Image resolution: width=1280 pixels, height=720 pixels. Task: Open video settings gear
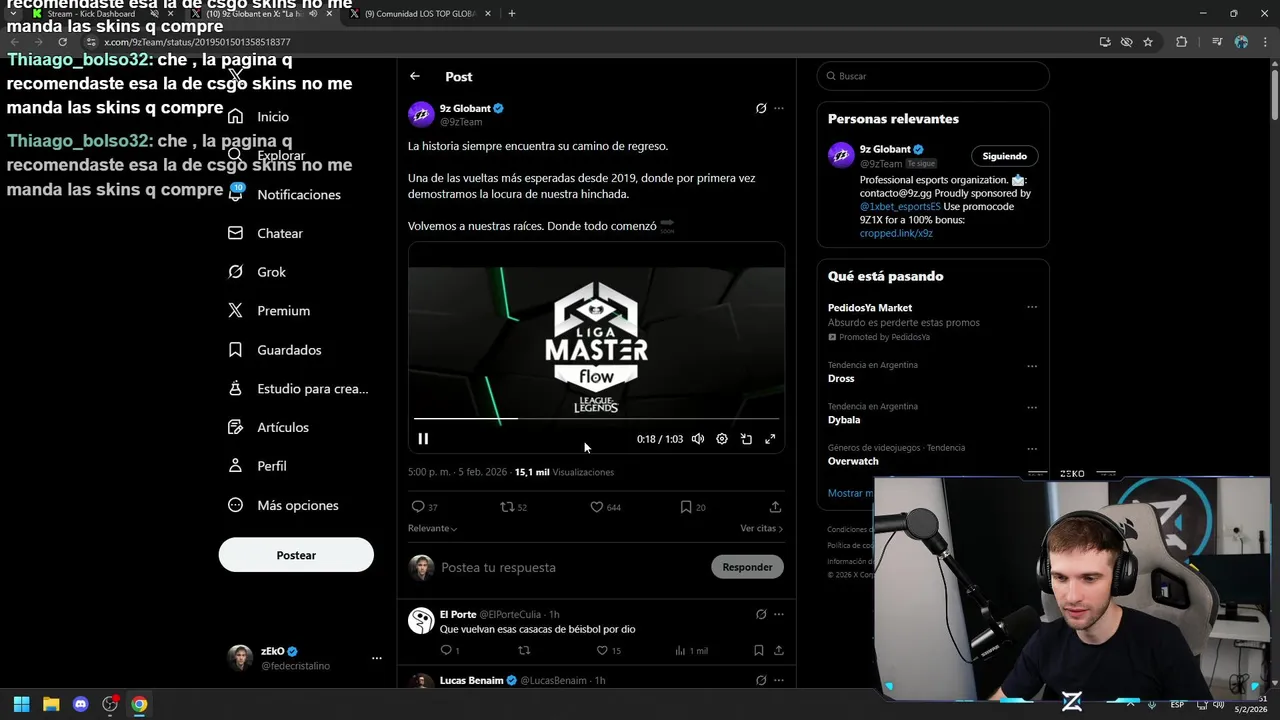[722, 439]
